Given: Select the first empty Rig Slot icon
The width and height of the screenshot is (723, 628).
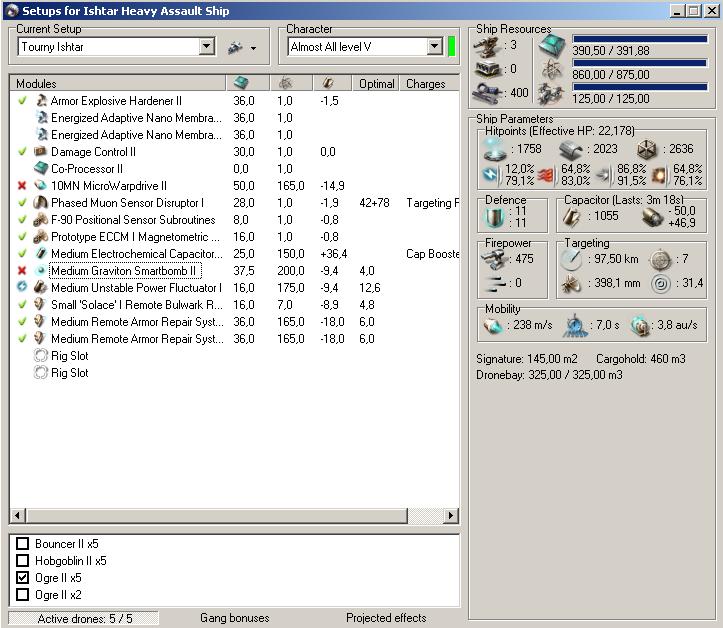Looking at the screenshot, I should pos(41,355).
